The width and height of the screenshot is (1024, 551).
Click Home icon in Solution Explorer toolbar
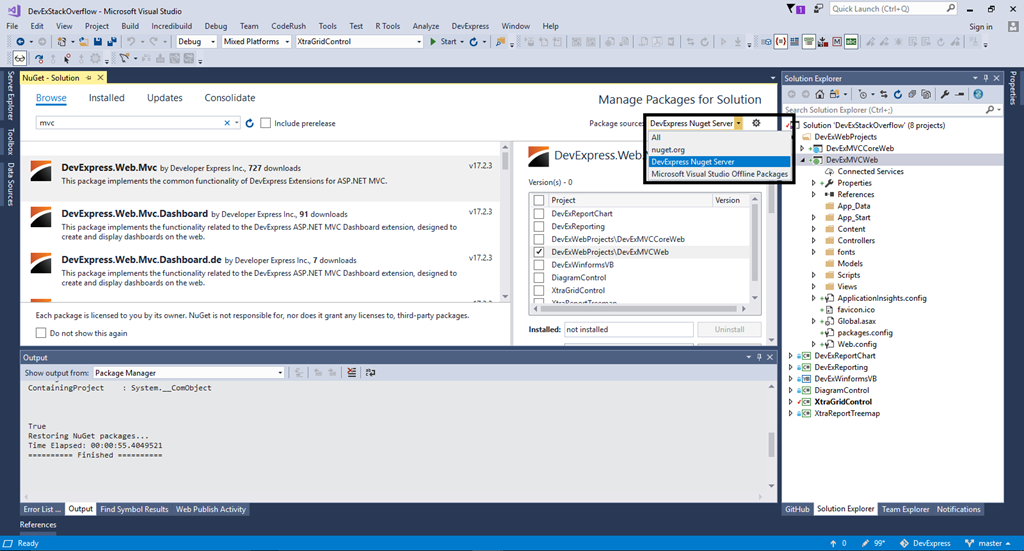coord(820,95)
